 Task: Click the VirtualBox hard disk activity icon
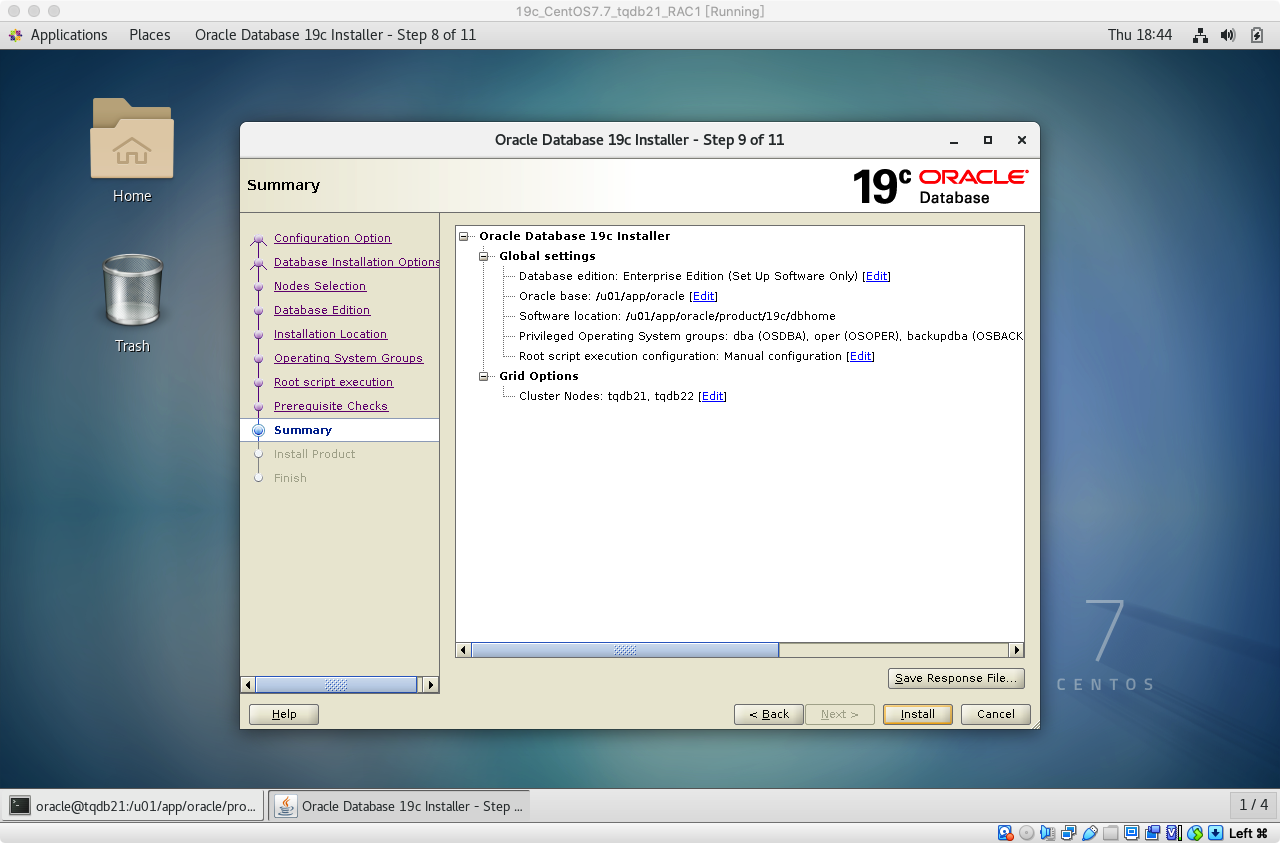(x=1005, y=833)
